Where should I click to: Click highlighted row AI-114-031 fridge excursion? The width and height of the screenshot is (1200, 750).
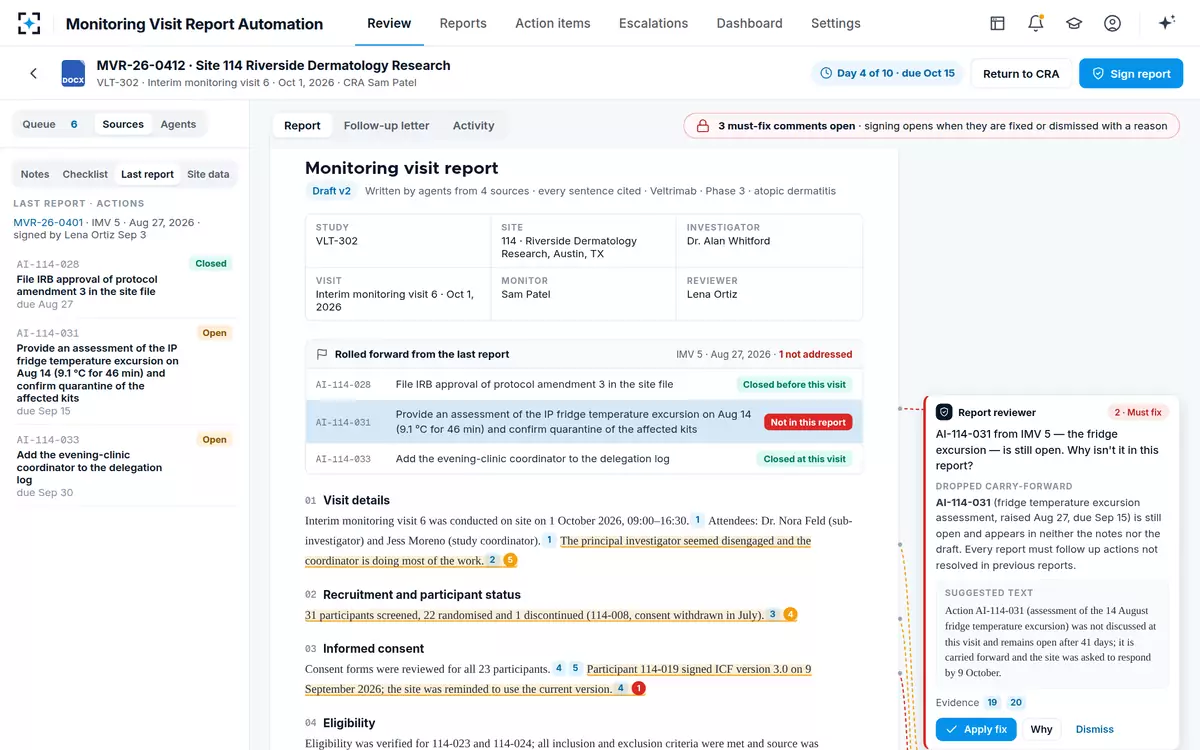pyautogui.click(x=584, y=422)
